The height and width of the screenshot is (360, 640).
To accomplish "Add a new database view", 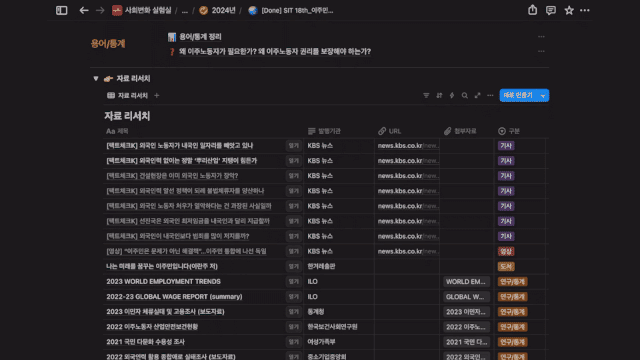I will pos(157,96).
